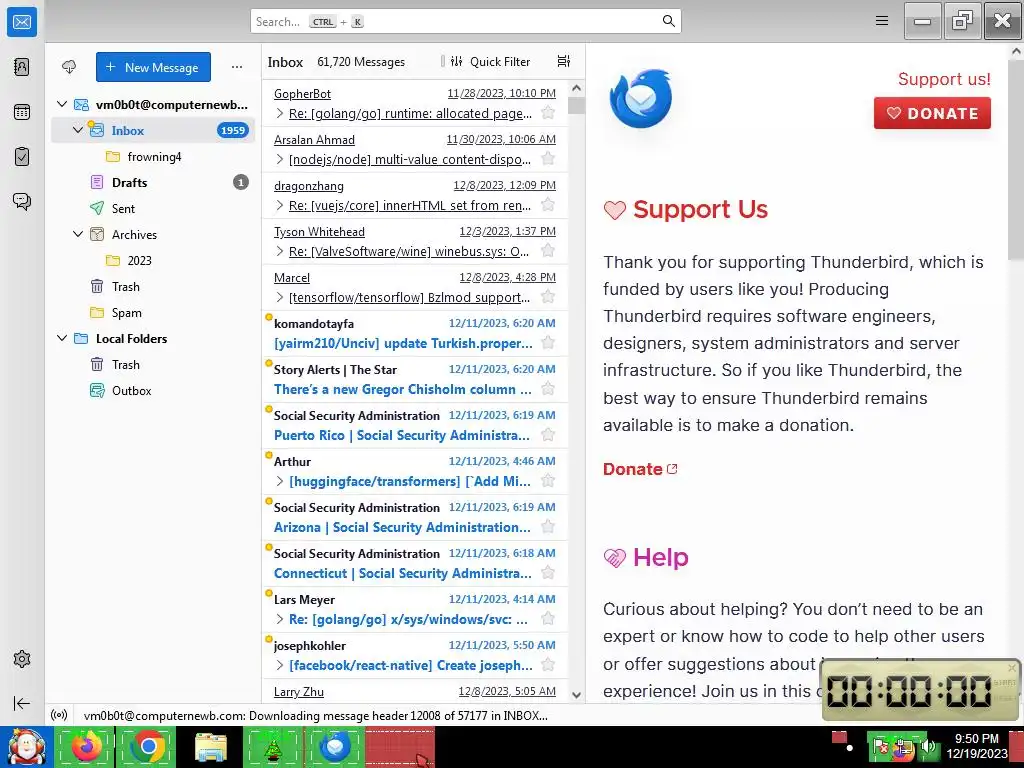Follow the Donate link below Support Us
Image resolution: width=1024 pixels, height=768 pixels.
(x=640, y=469)
